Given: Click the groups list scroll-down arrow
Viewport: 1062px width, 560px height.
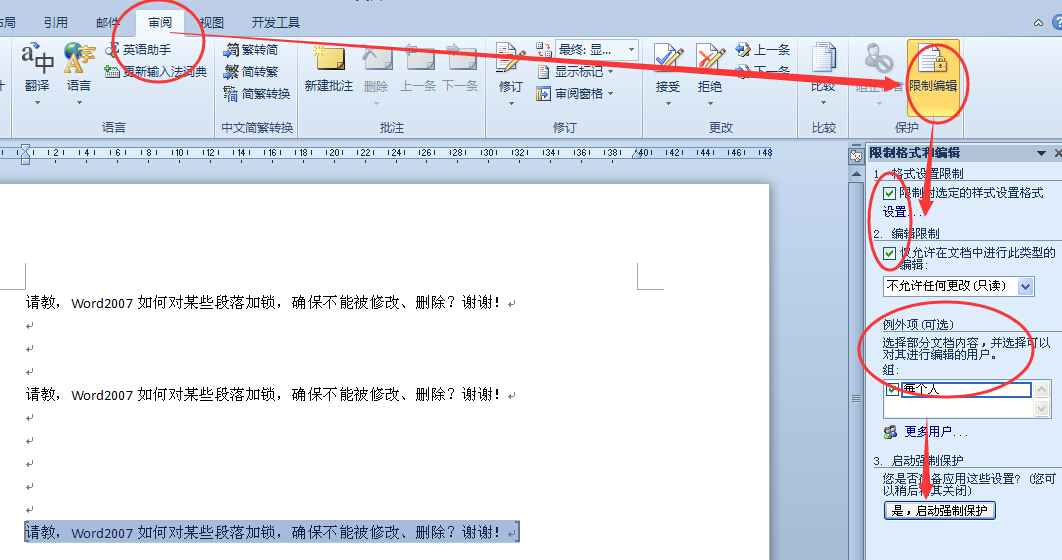Looking at the screenshot, I should [1042, 409].
